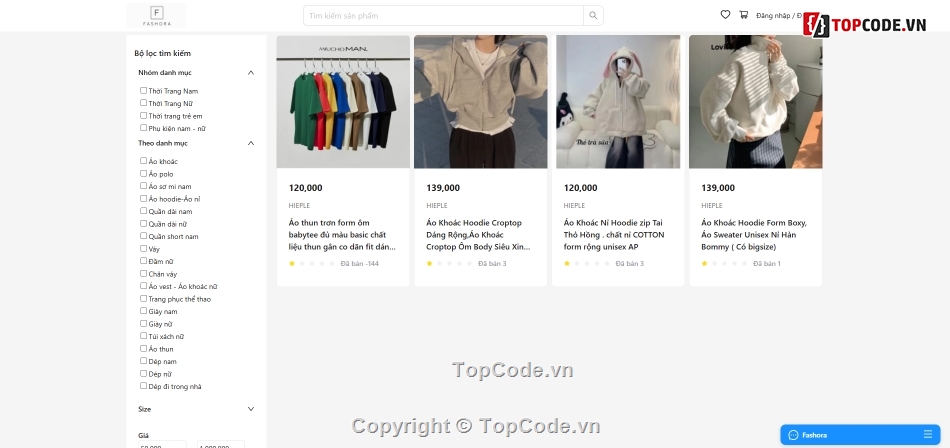Open the Fashora chat menu icon
This screenshot has width=950, height=448.
click(x=928, y=435)
